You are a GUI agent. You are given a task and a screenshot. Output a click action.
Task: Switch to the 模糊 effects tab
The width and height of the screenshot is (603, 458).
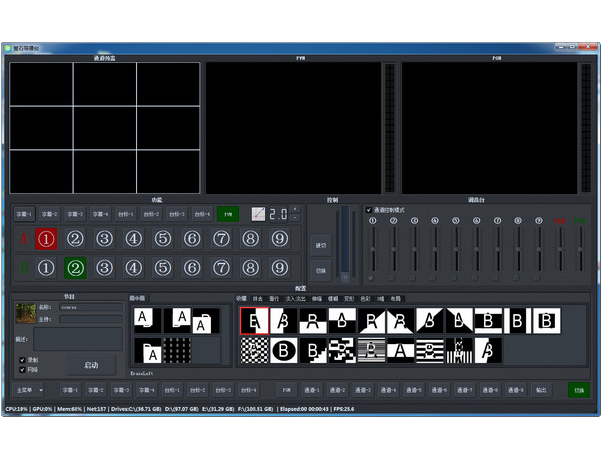point(332,298)
